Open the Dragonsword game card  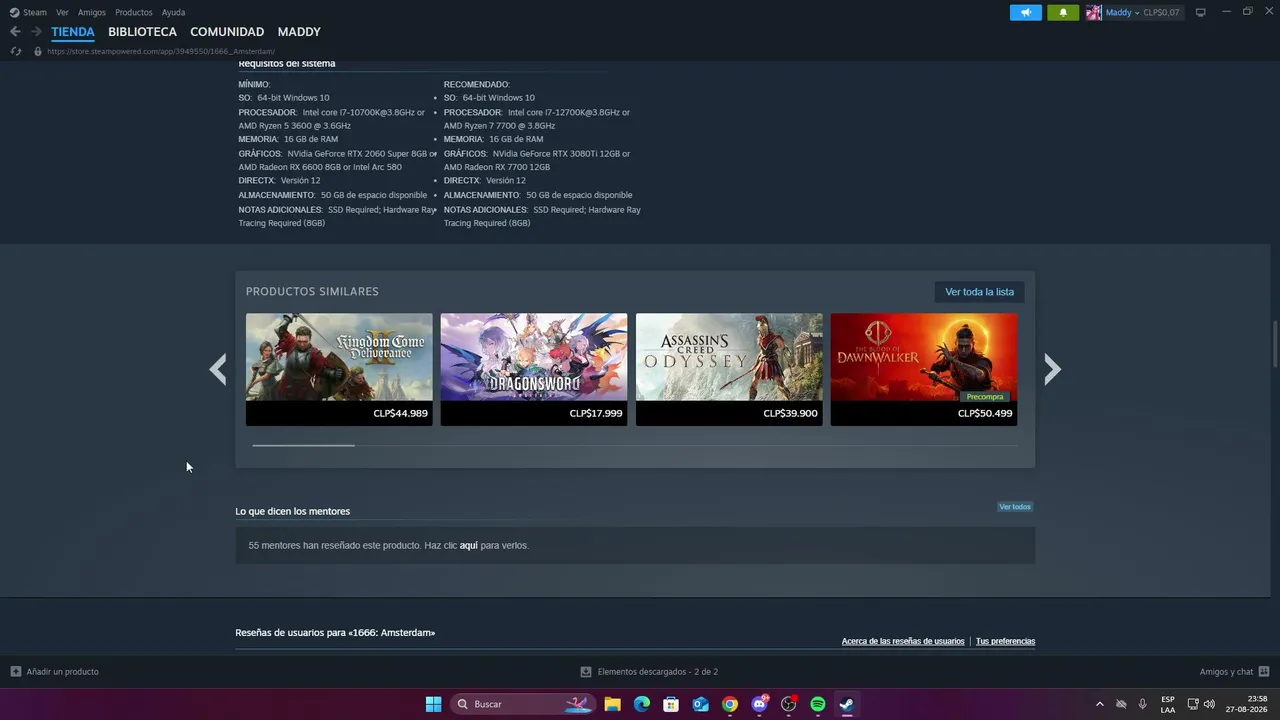(534, 369)
